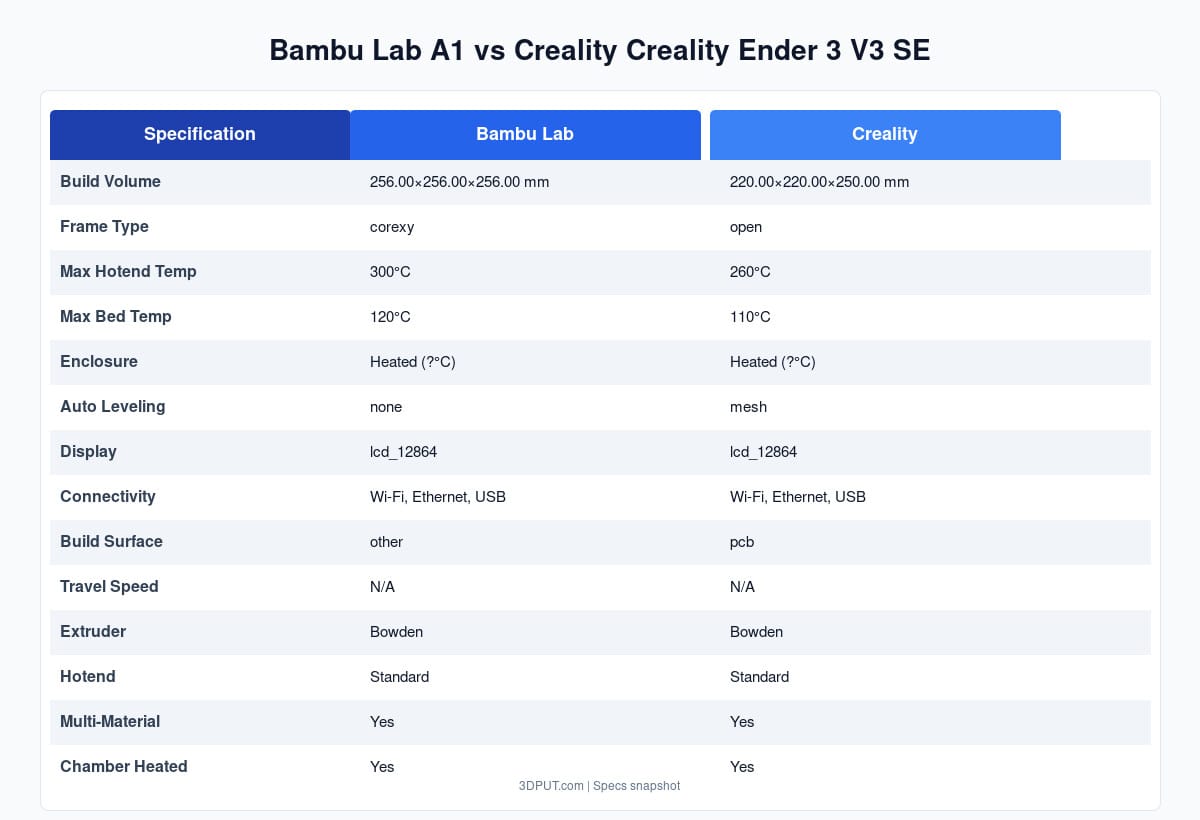The height and width of the screenshot is (820, 1200).
Task: Click the Auto Leveling row label
Action: tap(112, 407)
